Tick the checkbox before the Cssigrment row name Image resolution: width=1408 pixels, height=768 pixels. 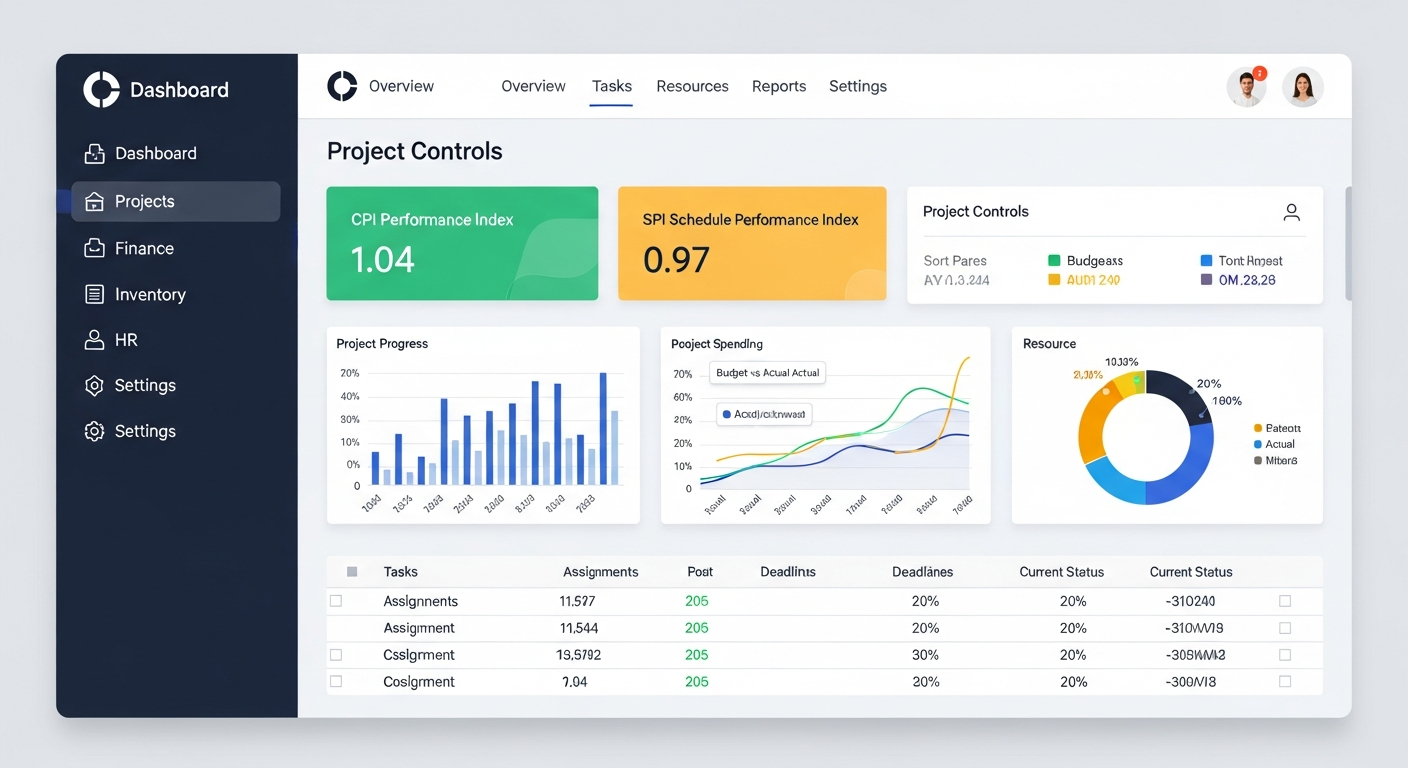coord(336,655)
